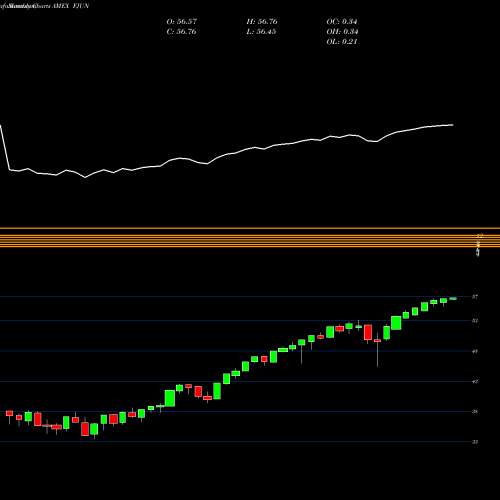Viewport: 500px width, 500px height.
Task: Click the 33 price axis label
Action: (x=475, y=442)
